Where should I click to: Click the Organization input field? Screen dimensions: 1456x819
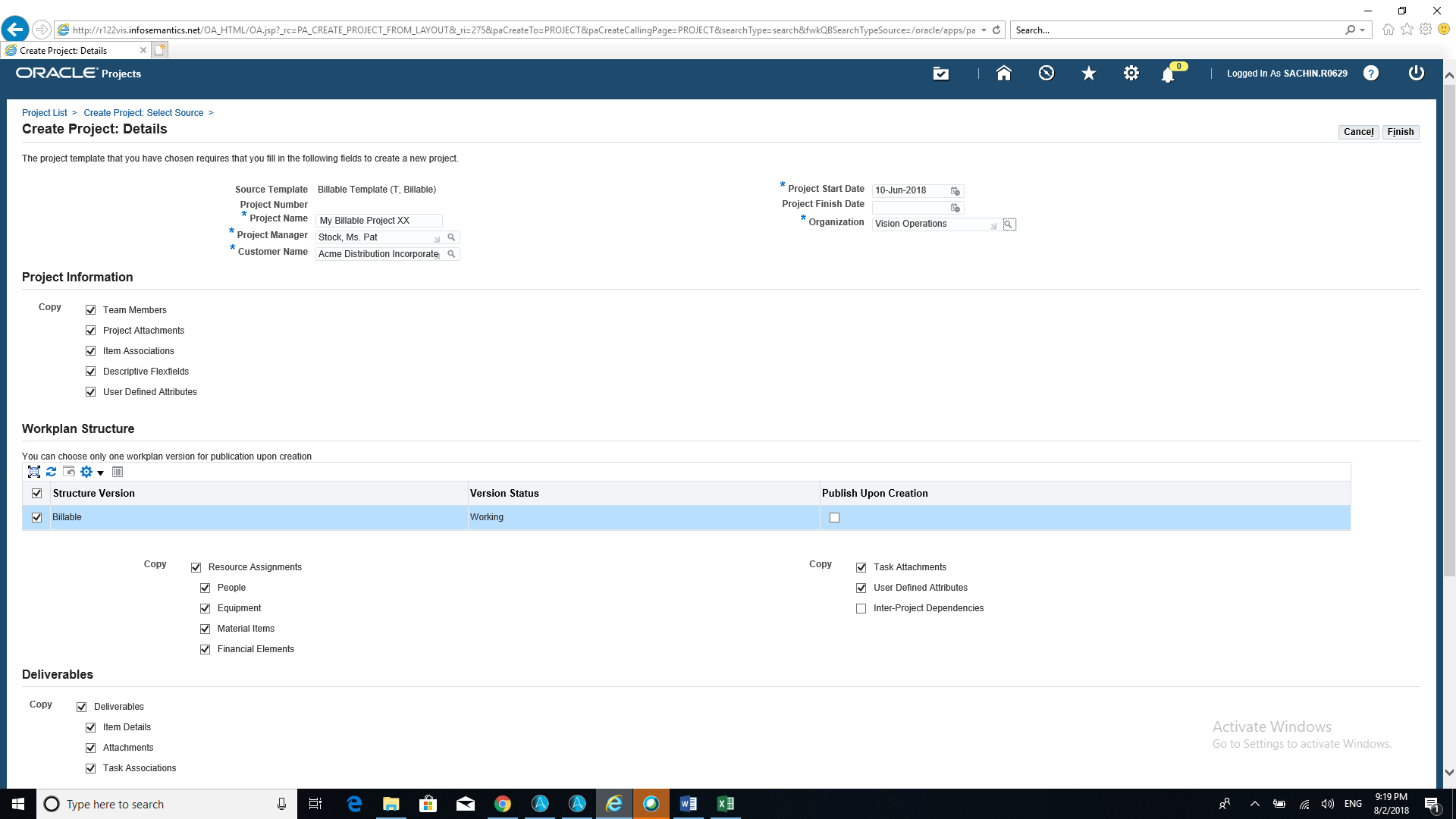[x=935, y=224]
